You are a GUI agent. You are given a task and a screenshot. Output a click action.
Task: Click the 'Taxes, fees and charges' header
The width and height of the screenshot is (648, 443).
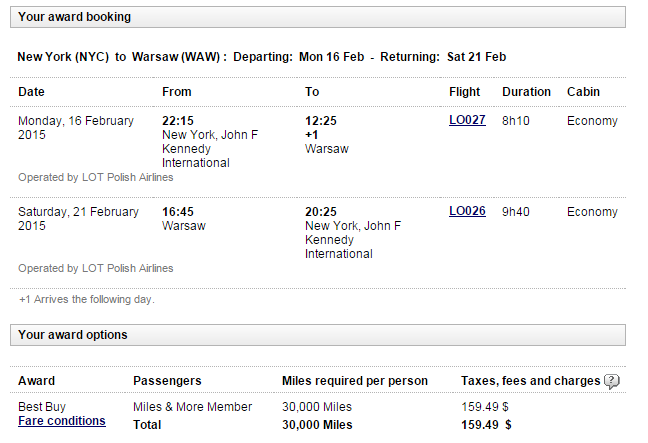coord(530,381)
